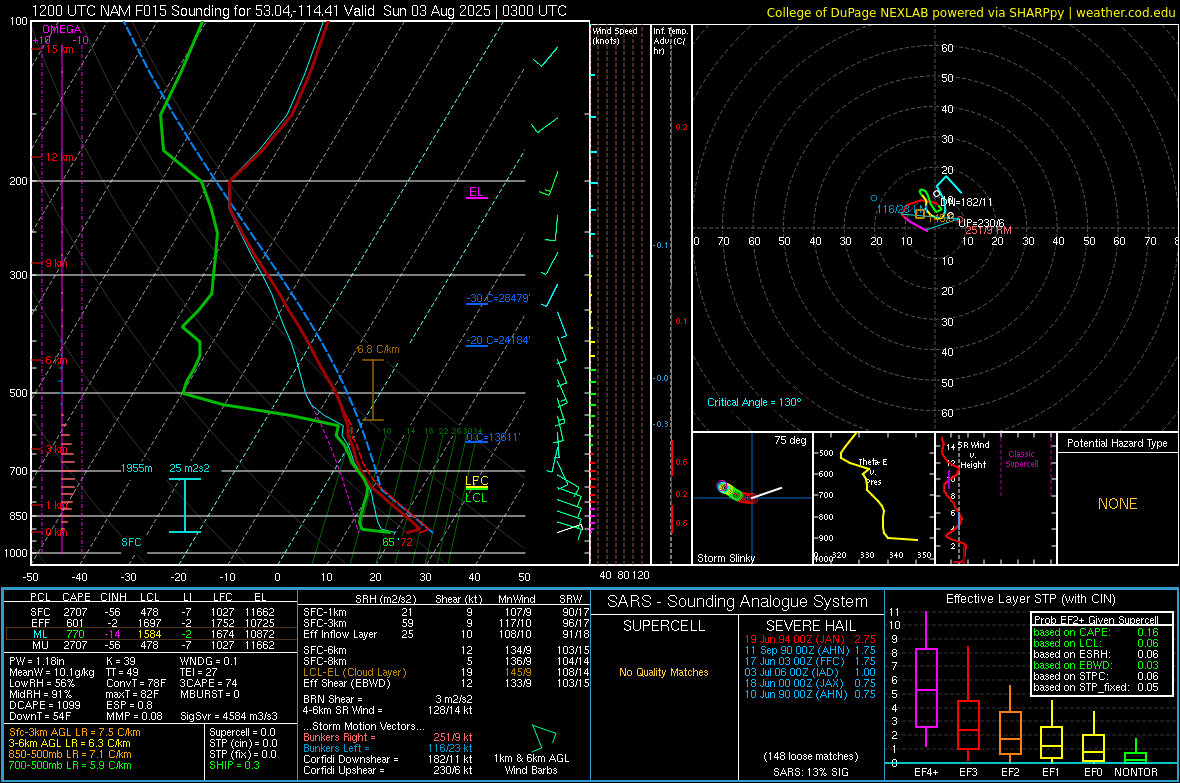Click the ConvT = 78F value
This screenshot has height=783, width=1180.
(x=136, y=683)
